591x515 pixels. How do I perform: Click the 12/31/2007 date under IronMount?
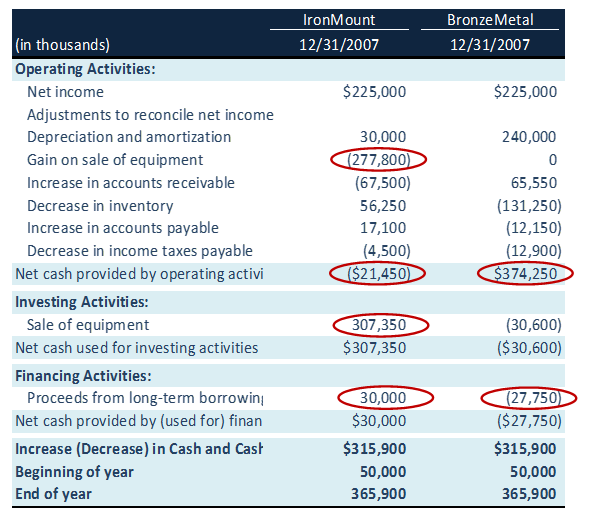click(339, 45)
